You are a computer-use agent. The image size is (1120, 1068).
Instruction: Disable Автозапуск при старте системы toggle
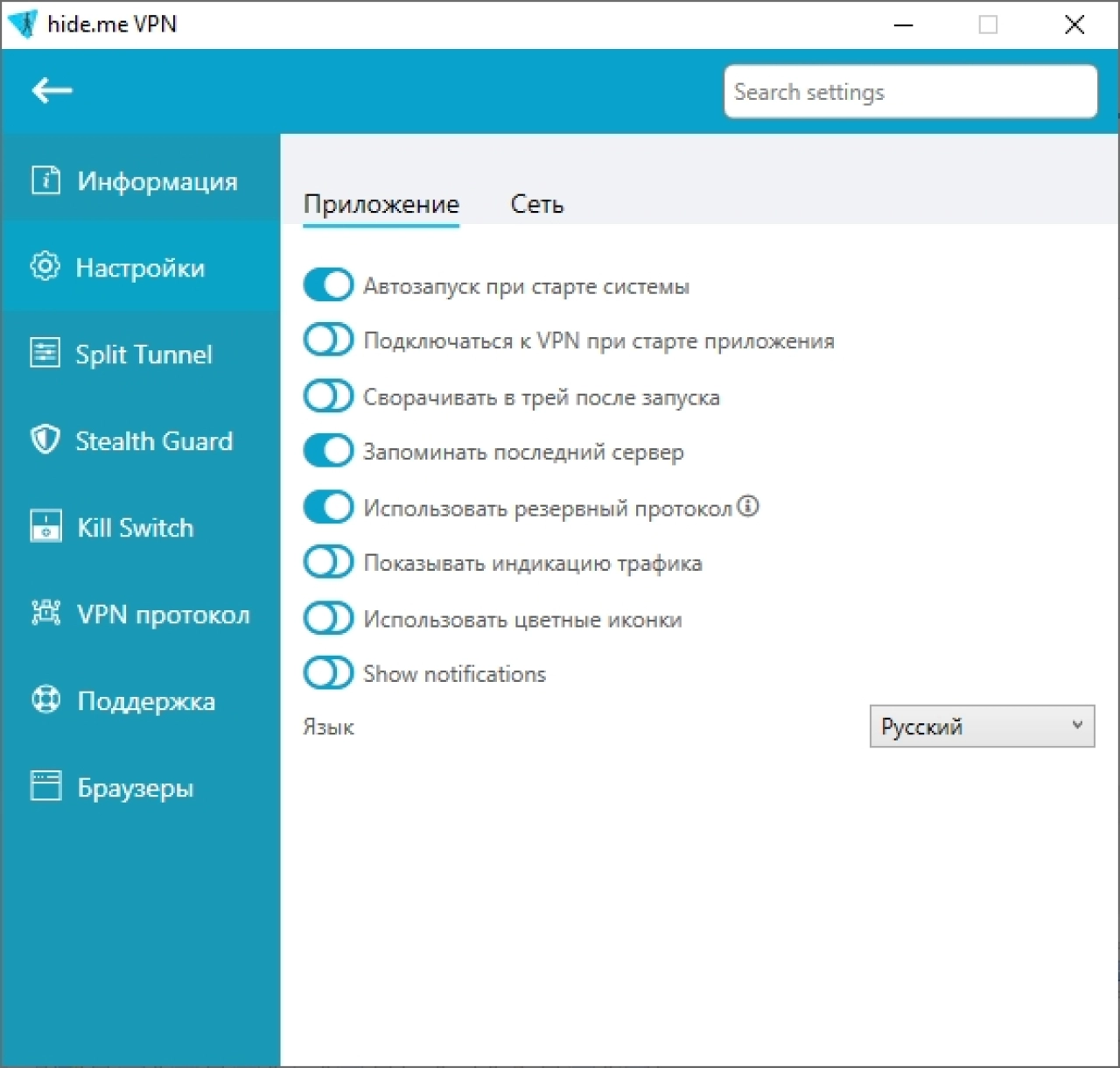click(328, 285)
